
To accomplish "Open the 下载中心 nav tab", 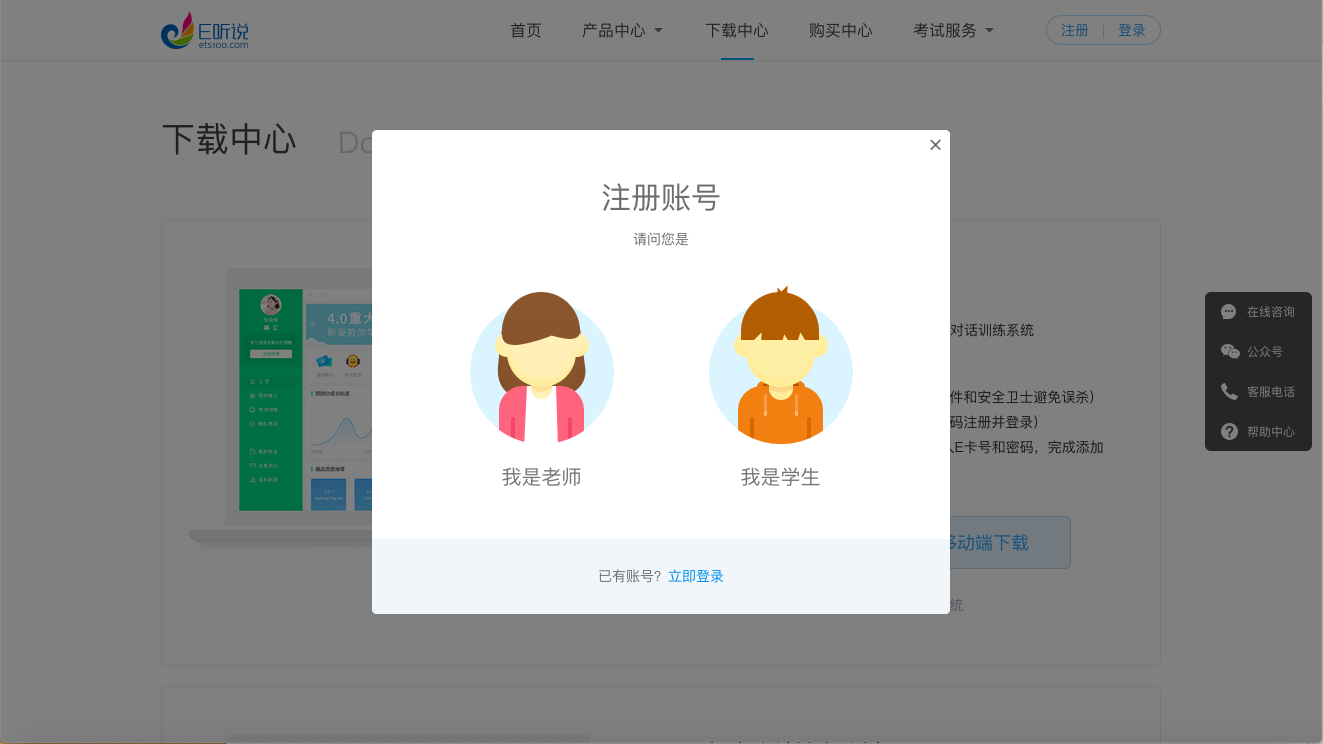I will point(737,31).
